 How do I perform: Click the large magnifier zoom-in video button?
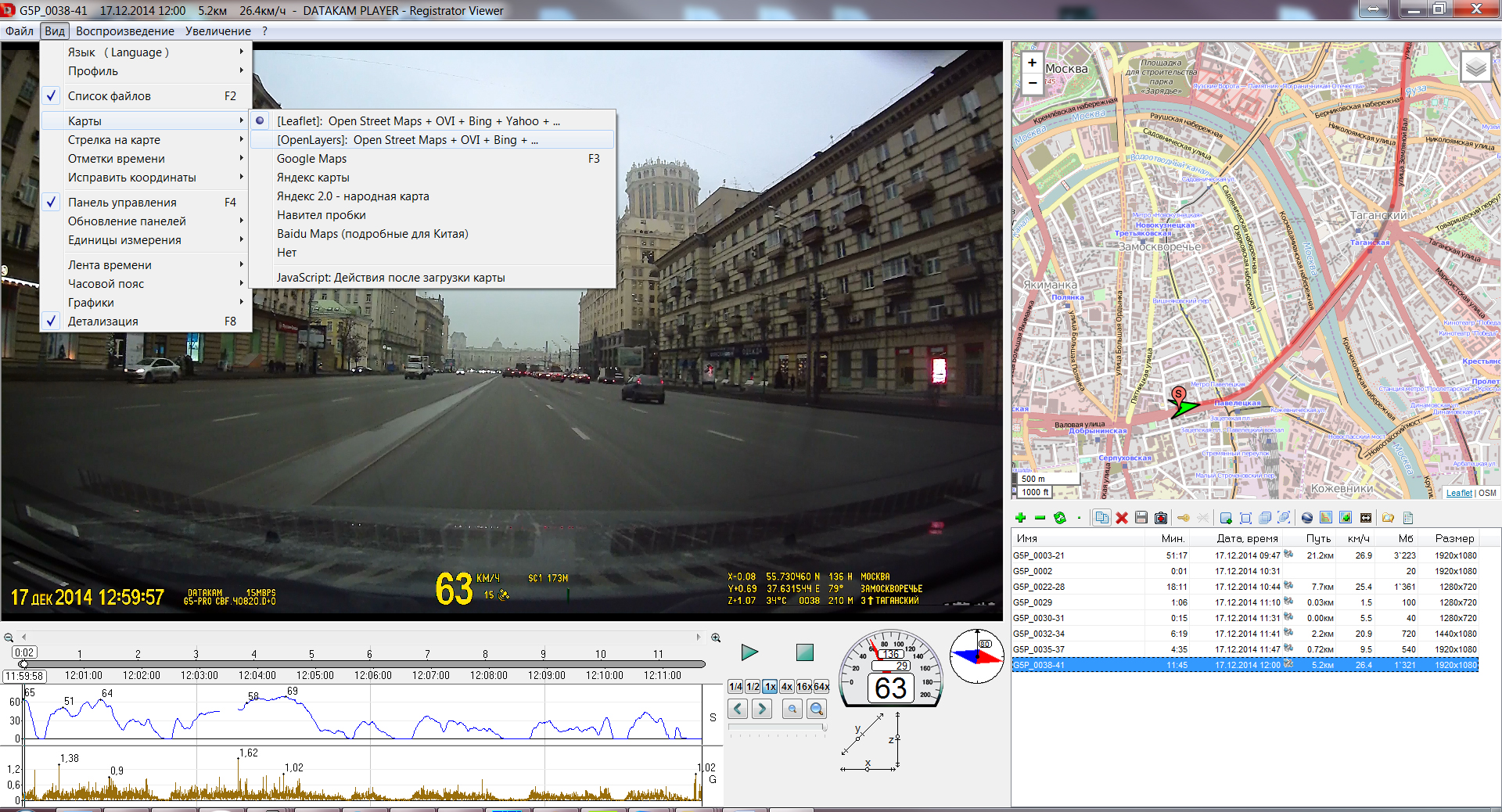[817, 709]
